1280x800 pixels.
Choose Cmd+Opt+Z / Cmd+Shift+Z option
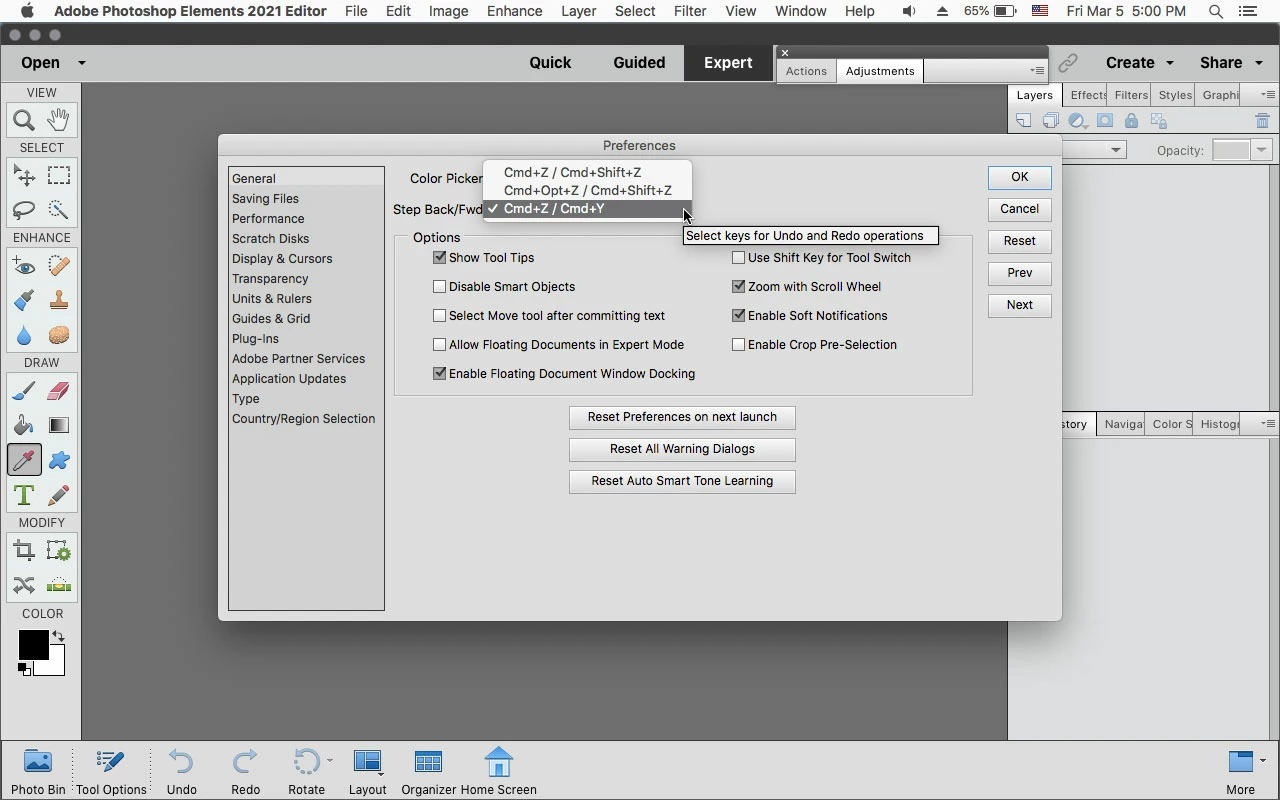click(x=587, y=190)
